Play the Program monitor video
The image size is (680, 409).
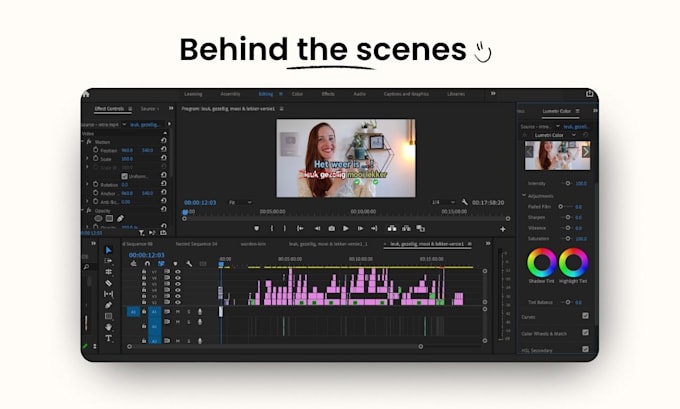[x=346, y=228]
